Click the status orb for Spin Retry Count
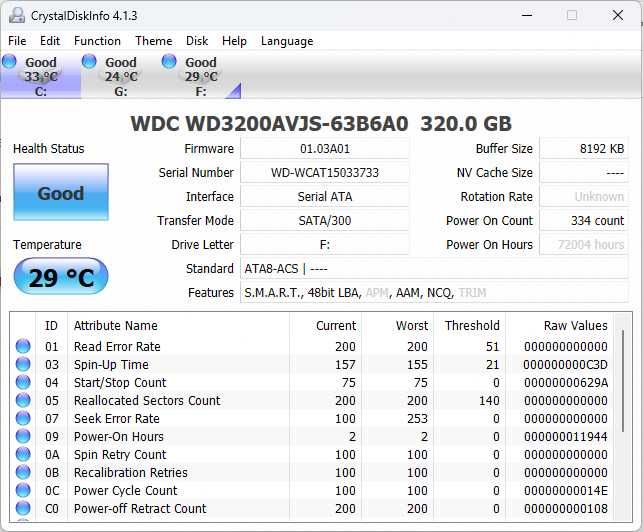This screenshot has width=643, height=532. point(23,454)
